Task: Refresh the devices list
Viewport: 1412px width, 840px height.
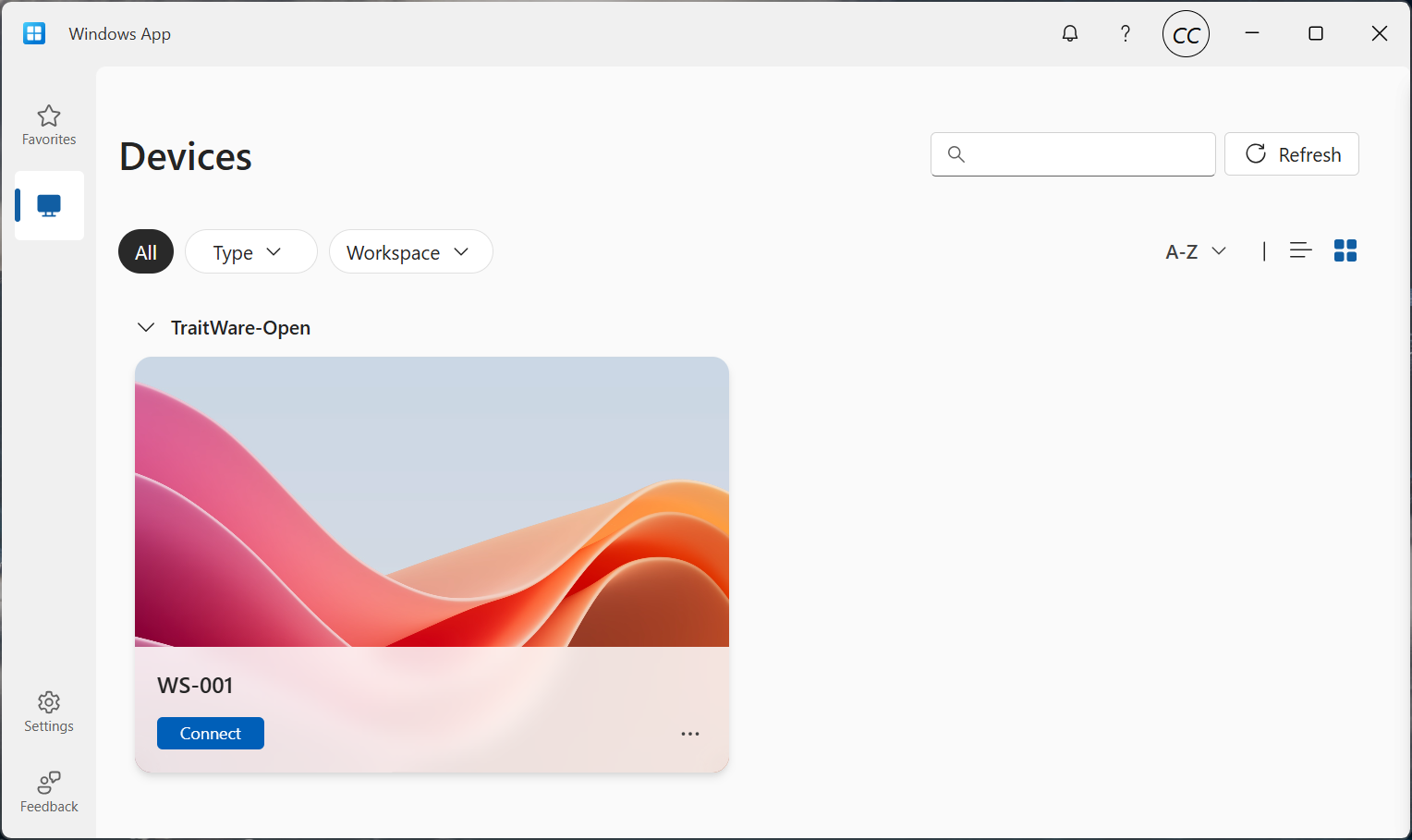Action: (1292, 154)
